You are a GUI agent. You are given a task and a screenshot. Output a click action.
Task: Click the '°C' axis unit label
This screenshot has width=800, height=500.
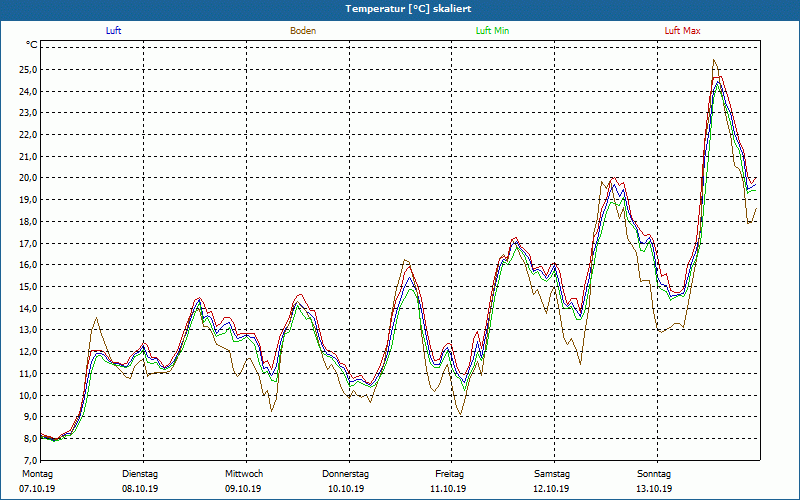pyautogui.click(x=32, y=45)
